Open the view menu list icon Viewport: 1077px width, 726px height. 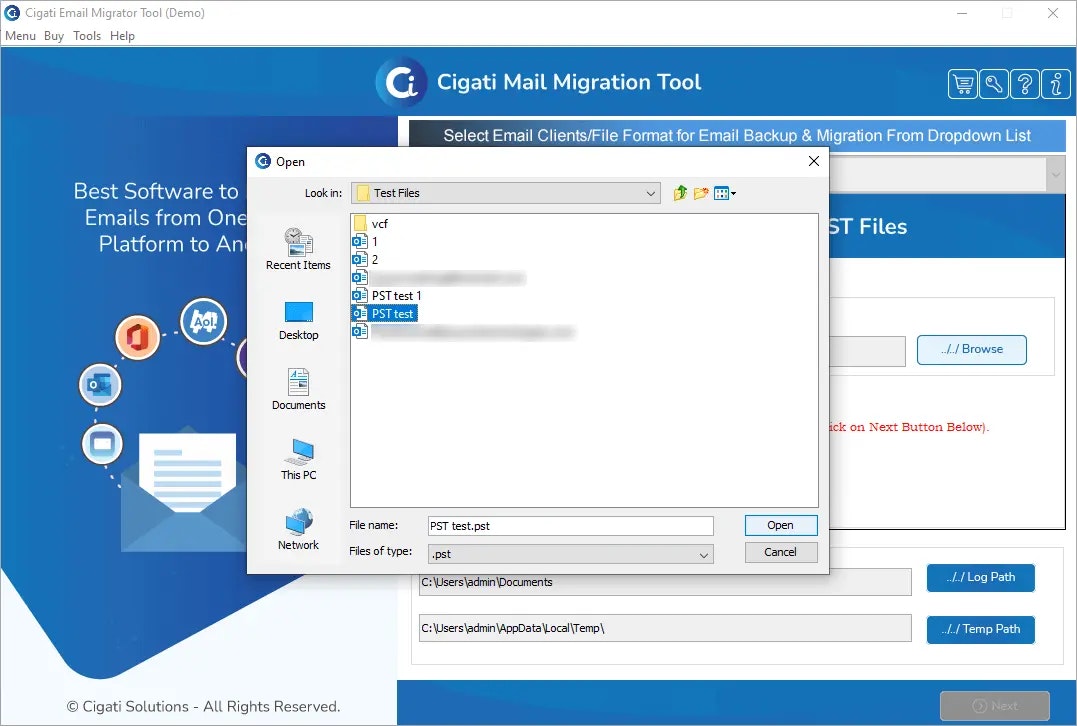click(x=725, y=193)
